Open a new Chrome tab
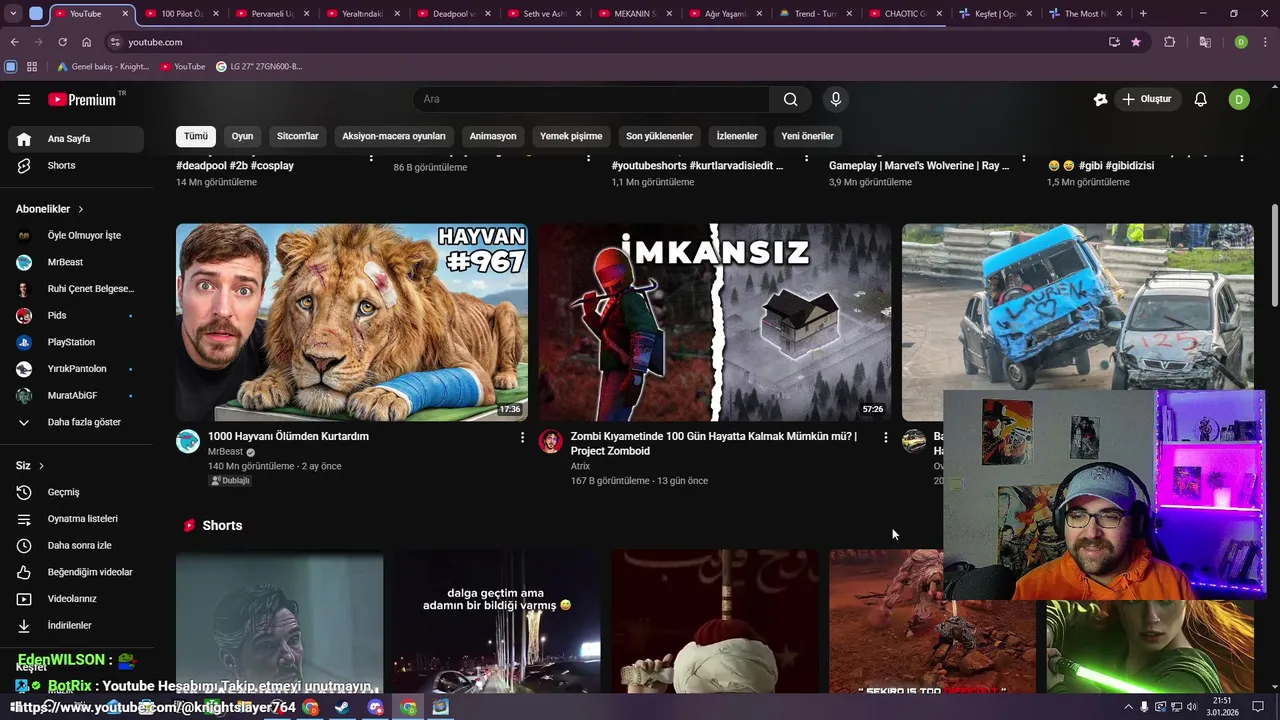This screenshot has width=1280, height=720. click(x=1143, y=14)
